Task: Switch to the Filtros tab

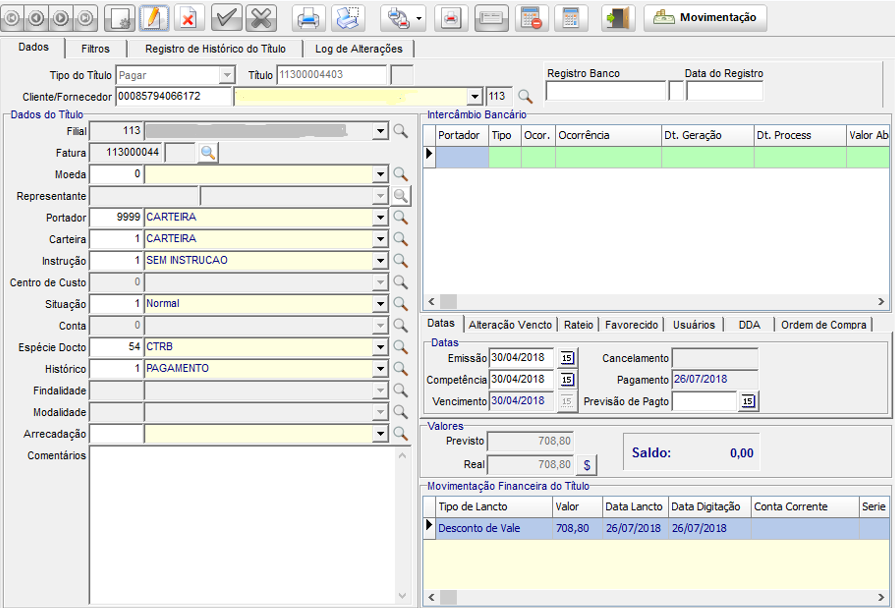Action: click(95, 48)
